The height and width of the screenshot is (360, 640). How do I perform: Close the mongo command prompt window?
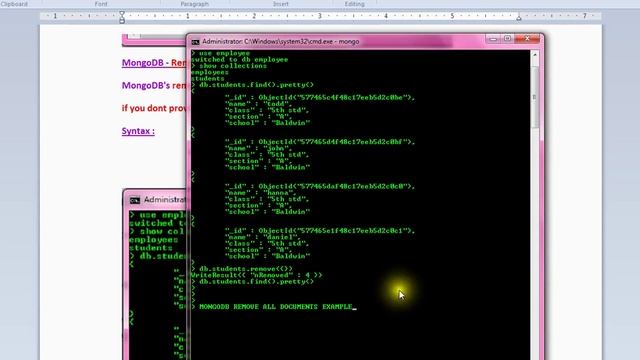pos(527,39)
